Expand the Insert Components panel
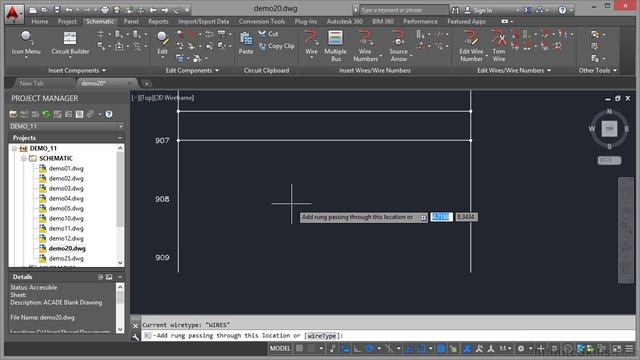640x360 pixels. [x=77, y=71]
